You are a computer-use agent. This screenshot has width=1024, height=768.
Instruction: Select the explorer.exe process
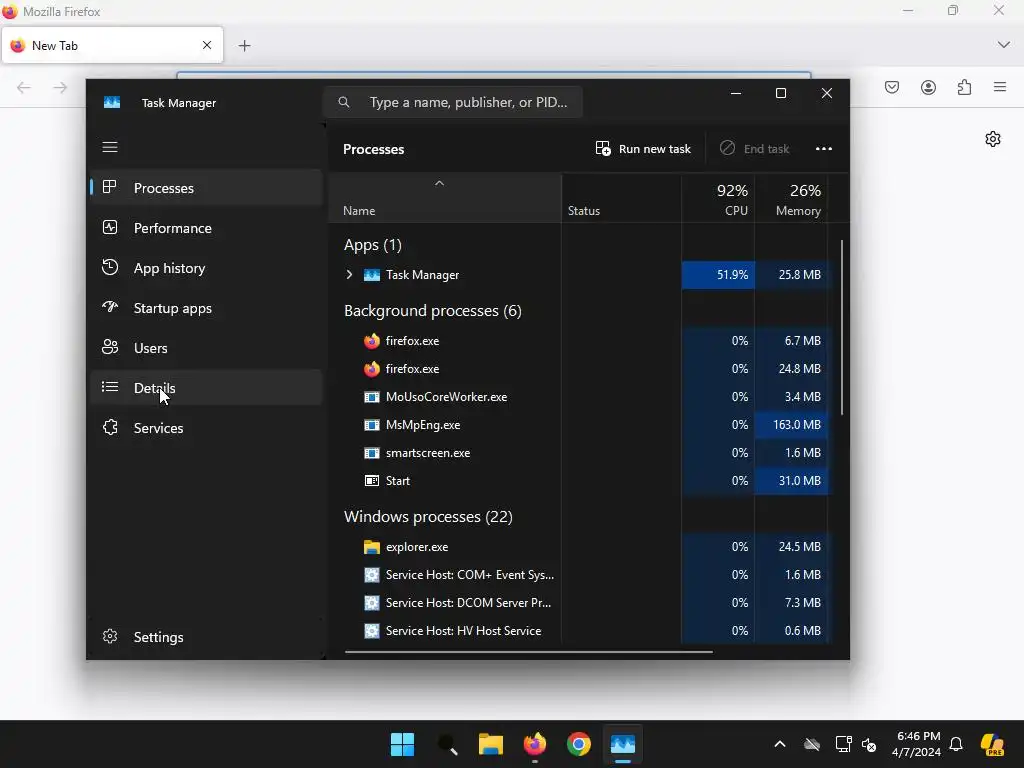(579, 547)
